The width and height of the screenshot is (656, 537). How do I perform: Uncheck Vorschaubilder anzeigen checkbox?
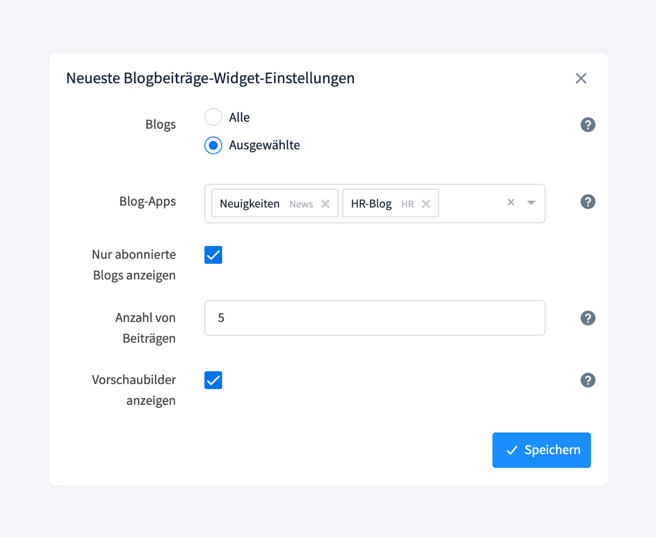click(213, 380)
